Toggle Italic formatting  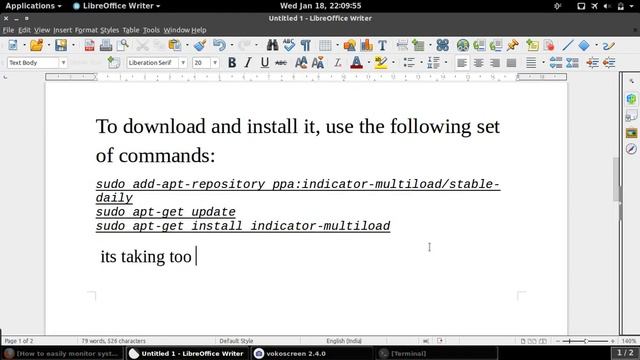248,62
